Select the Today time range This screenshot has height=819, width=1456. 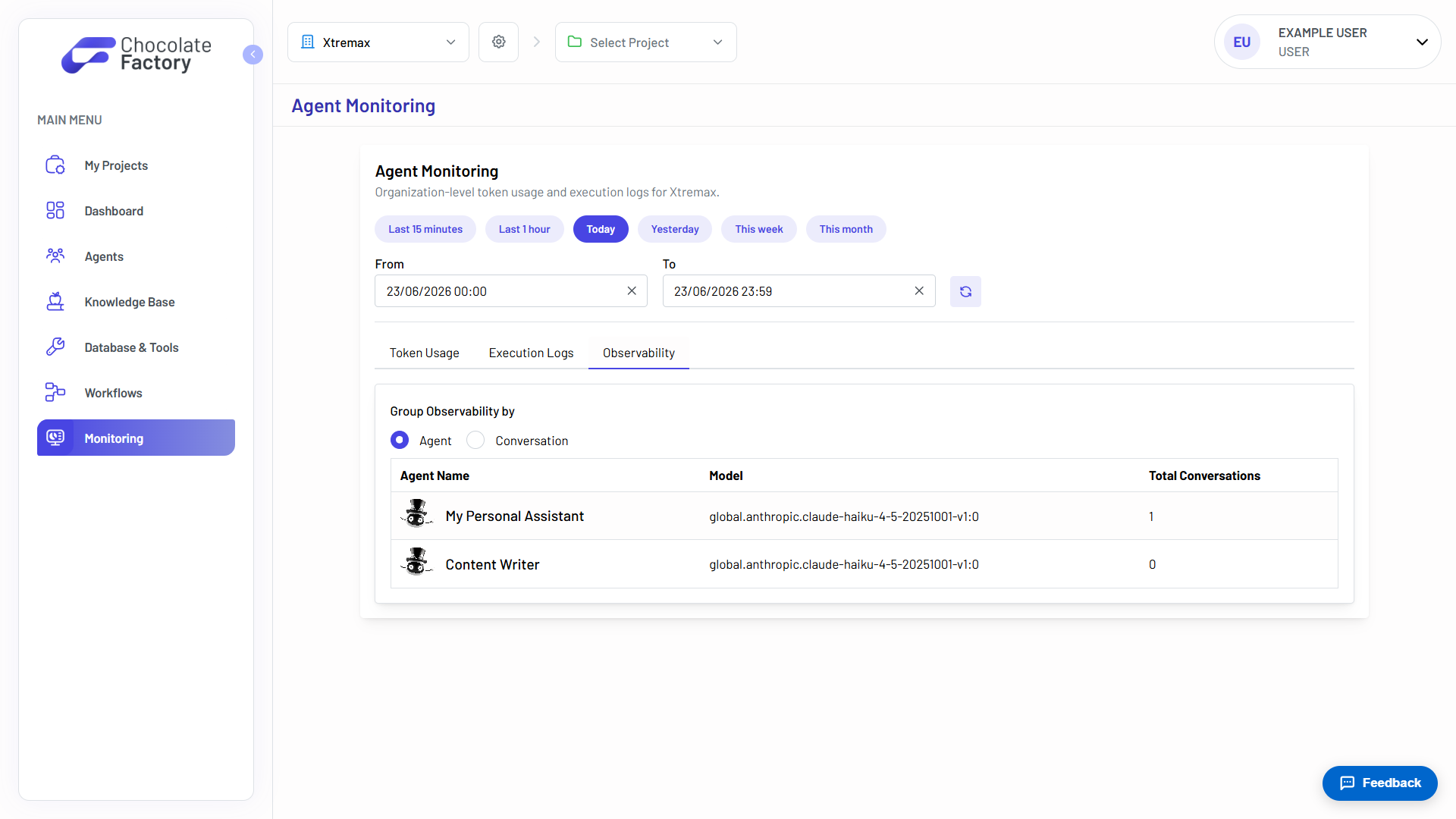click(601, 229)
